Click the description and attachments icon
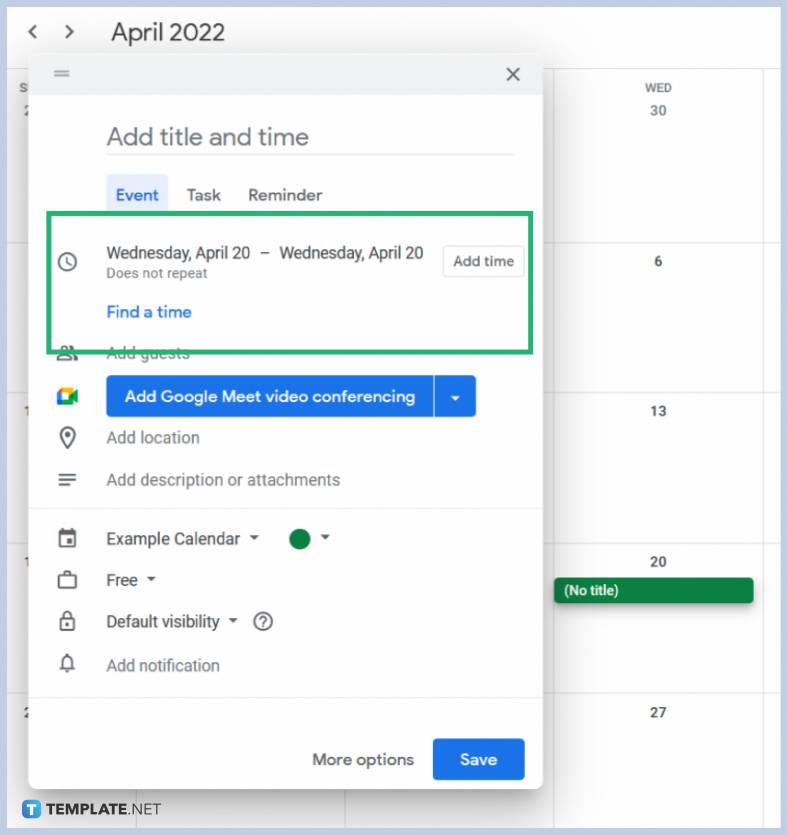The height and width of the screenshot is (835, 788). pos(67,479)
